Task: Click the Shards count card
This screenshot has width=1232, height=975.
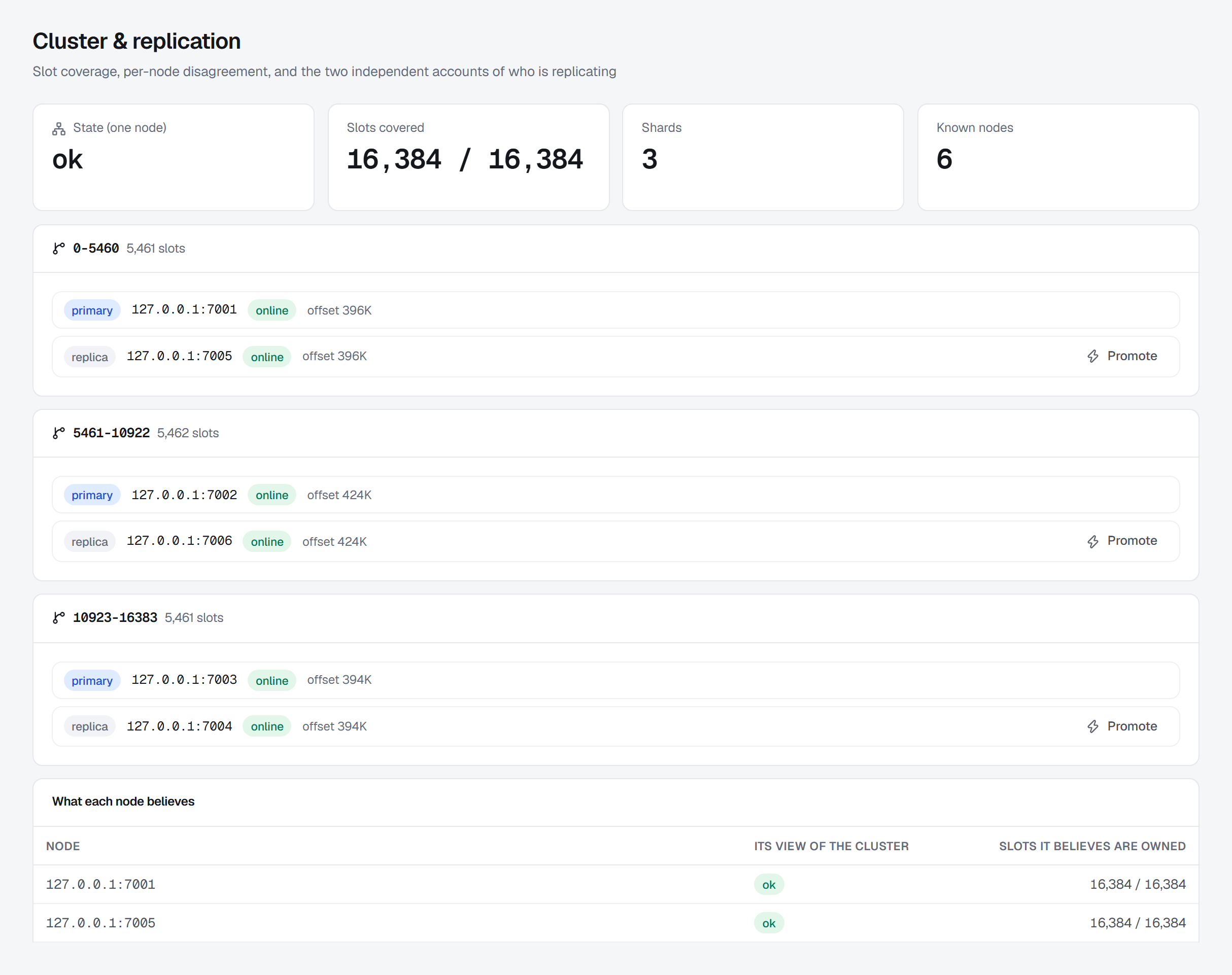Action: pyautogui.click(x=763, y=157)
